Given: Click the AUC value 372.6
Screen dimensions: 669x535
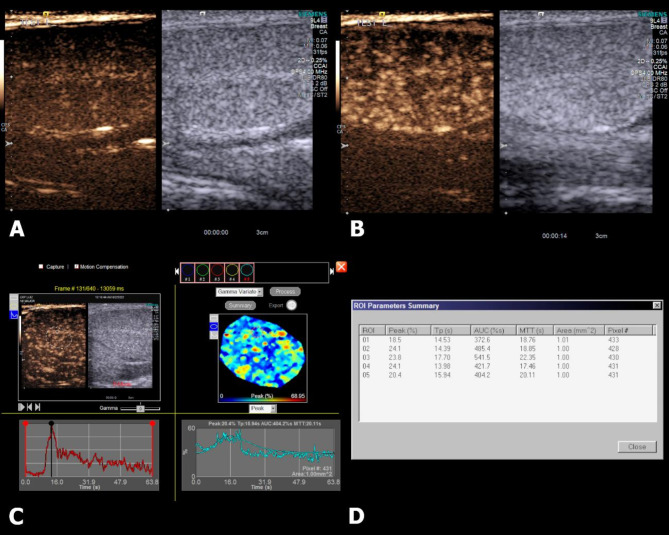Looking at the screenshot, I should (482, 340).
